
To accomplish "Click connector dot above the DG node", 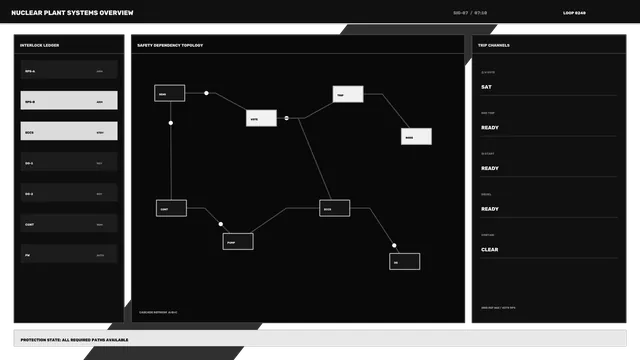I will (394, 245).
